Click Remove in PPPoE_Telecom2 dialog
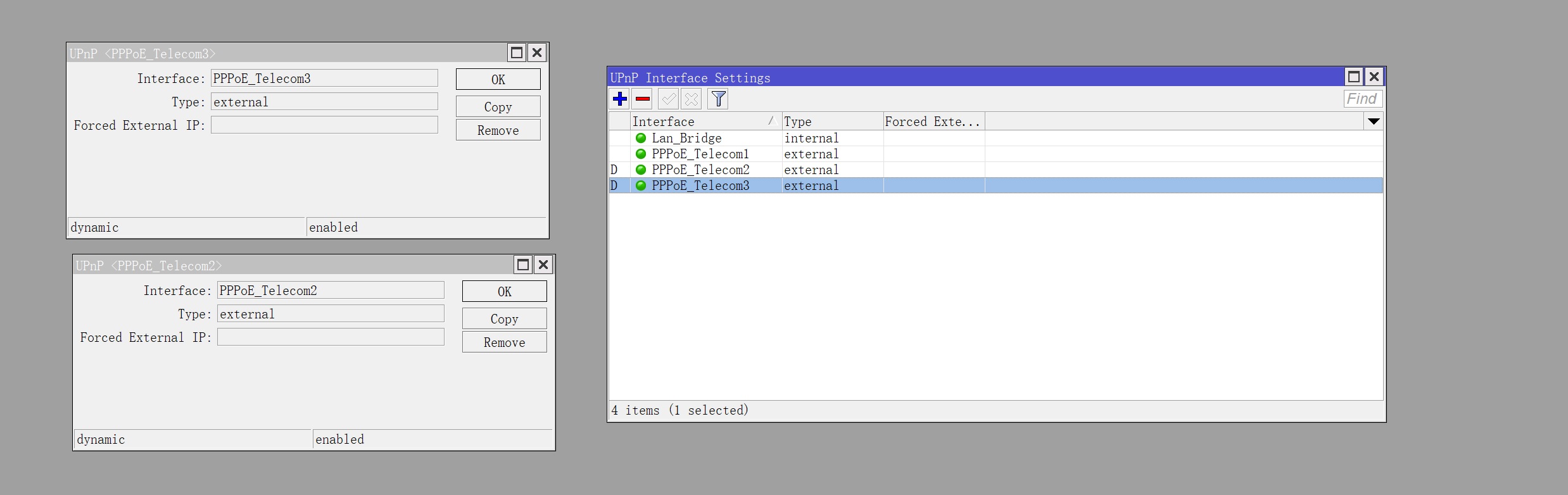This screenshot has width=1568, height=495. coord(505,342)
